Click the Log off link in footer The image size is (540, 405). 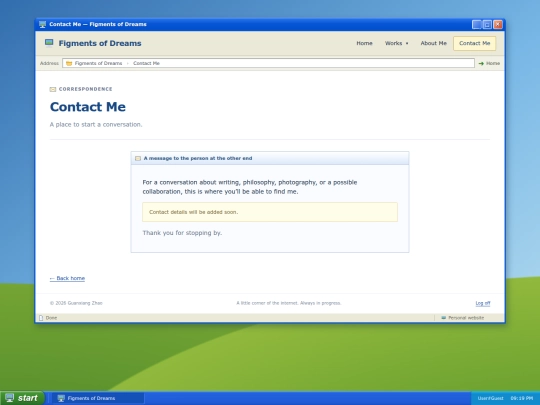point(482,303)
